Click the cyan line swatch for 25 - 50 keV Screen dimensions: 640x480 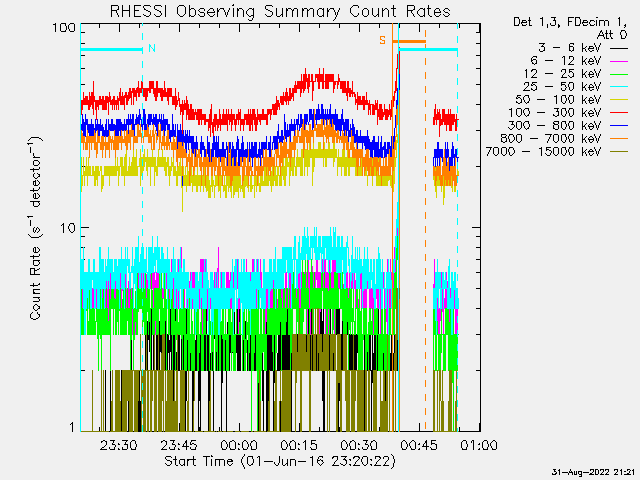tap(619, 87)
